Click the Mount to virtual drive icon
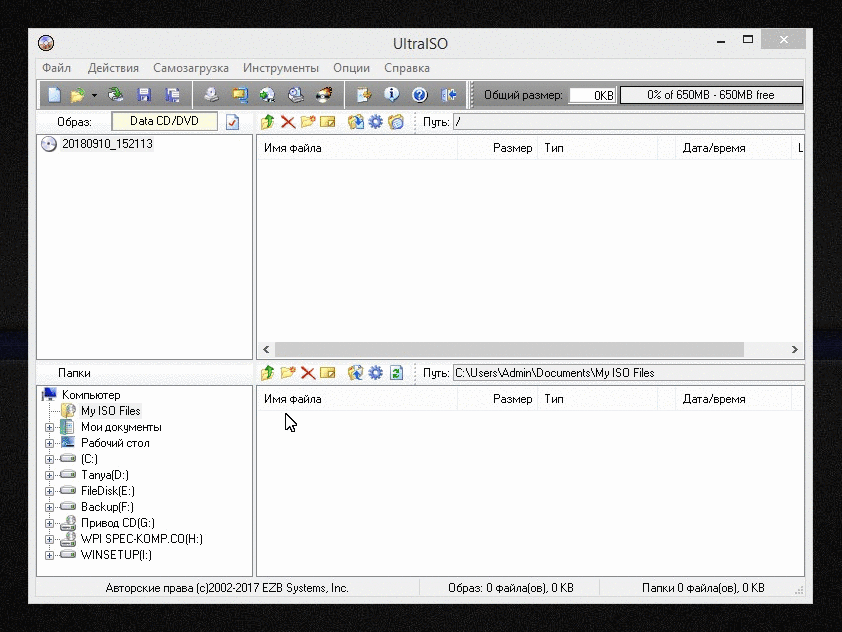The width and height of the screenshot is (842, 632). [x=295, y=95]
